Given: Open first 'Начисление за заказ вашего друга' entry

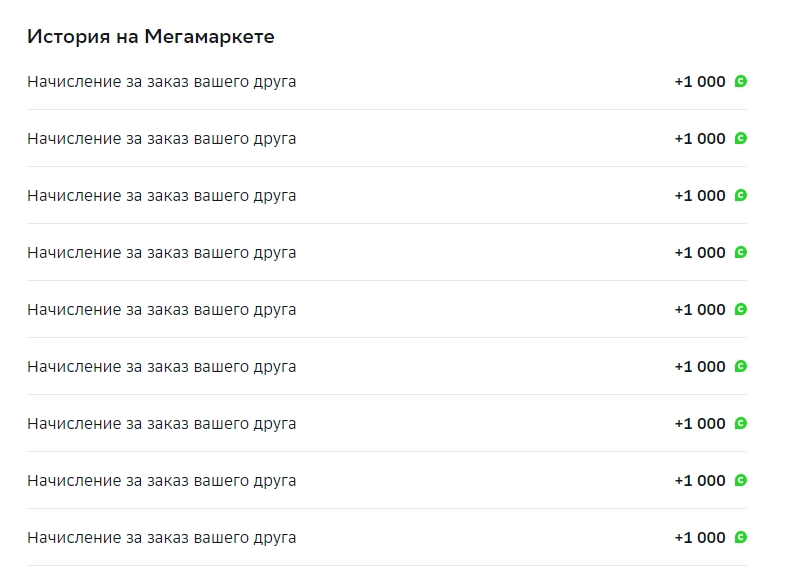Looking at the screenshot, I should pos(387,81).
